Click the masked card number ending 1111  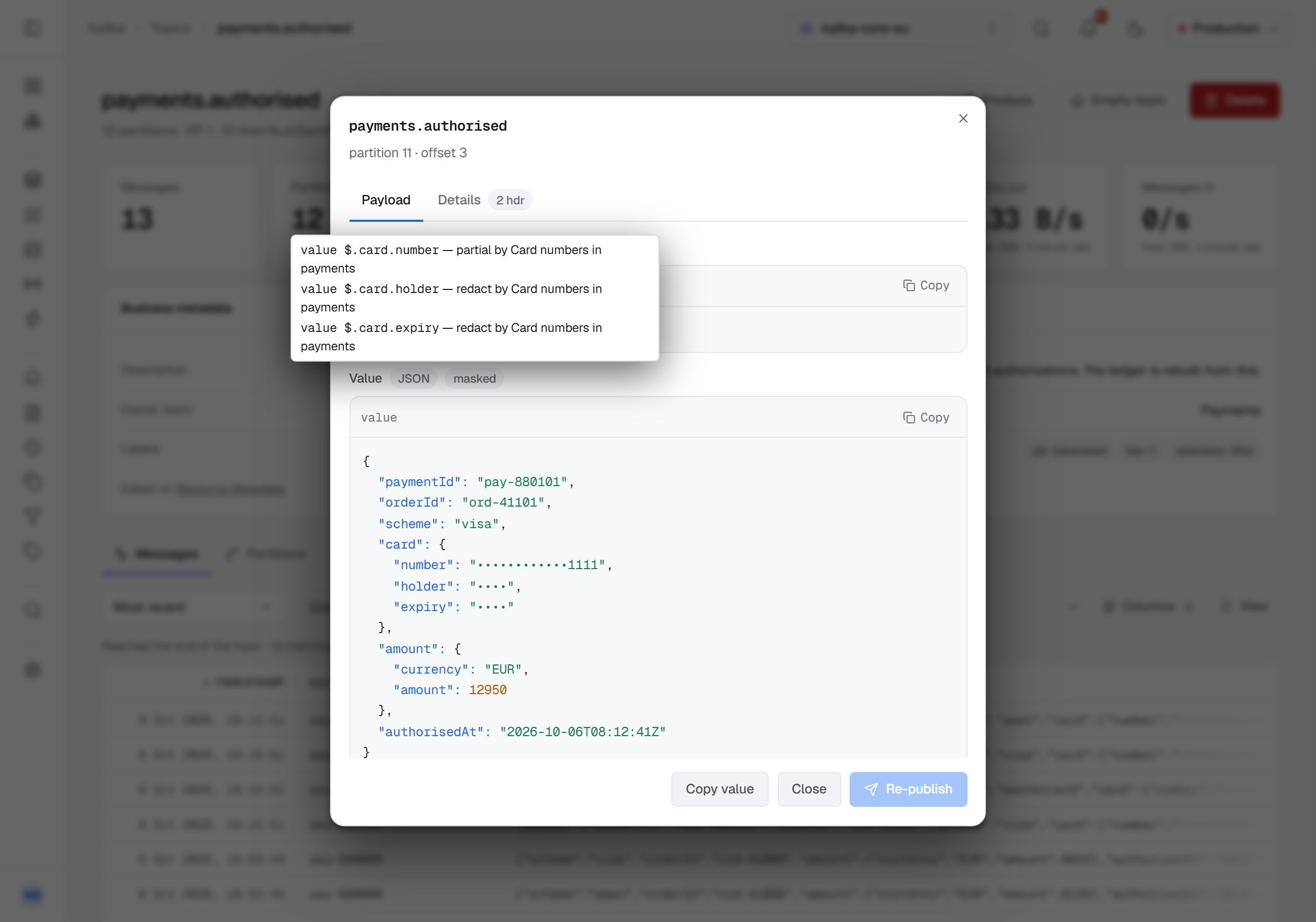click(538, 565)
